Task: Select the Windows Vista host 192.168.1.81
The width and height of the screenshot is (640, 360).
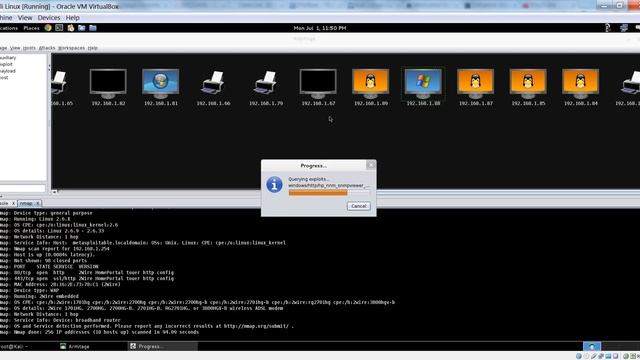Action: click(160, 84)
